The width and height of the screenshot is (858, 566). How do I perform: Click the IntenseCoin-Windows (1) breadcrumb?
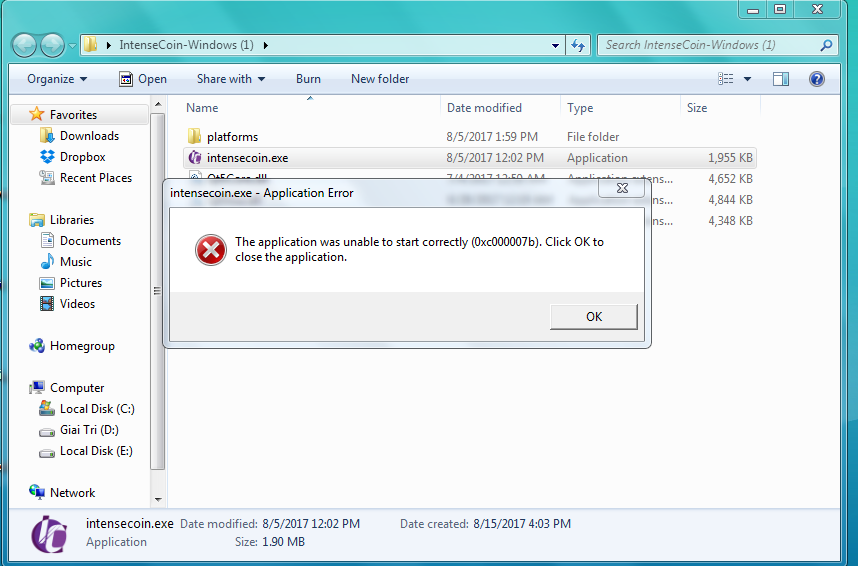point(186,45)
